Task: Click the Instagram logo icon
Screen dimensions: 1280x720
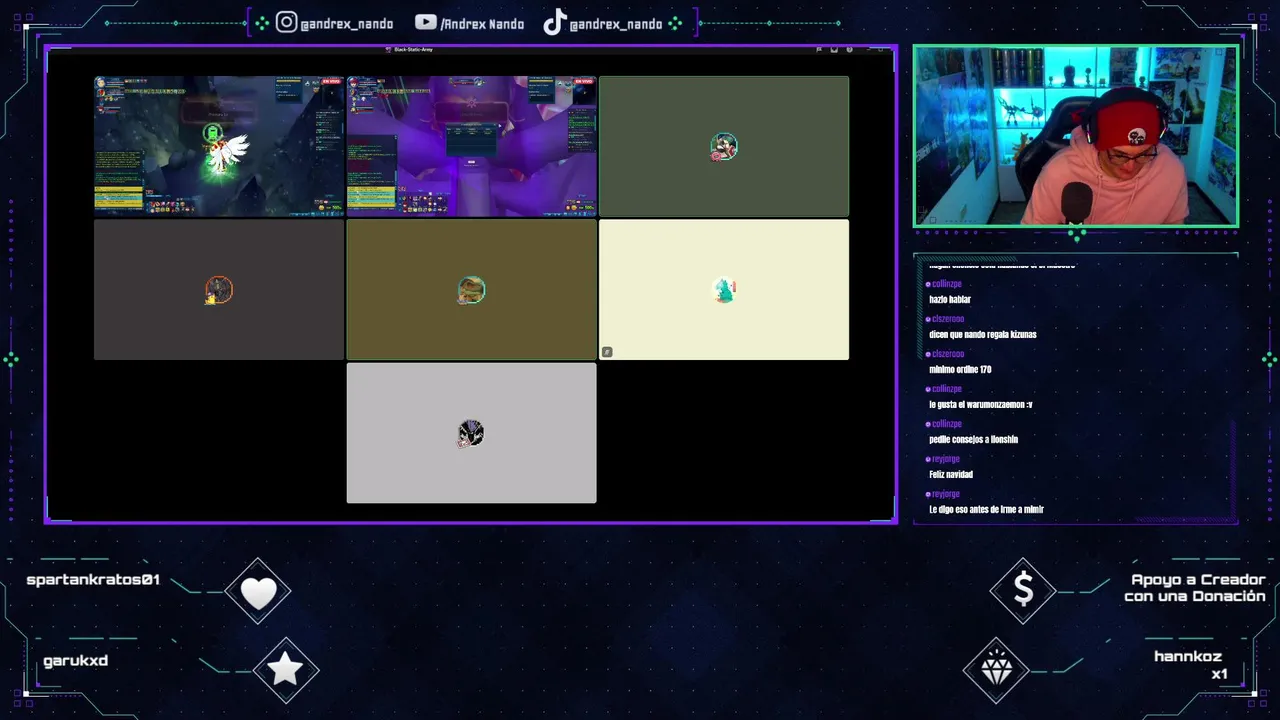Action: pos(286,22)
